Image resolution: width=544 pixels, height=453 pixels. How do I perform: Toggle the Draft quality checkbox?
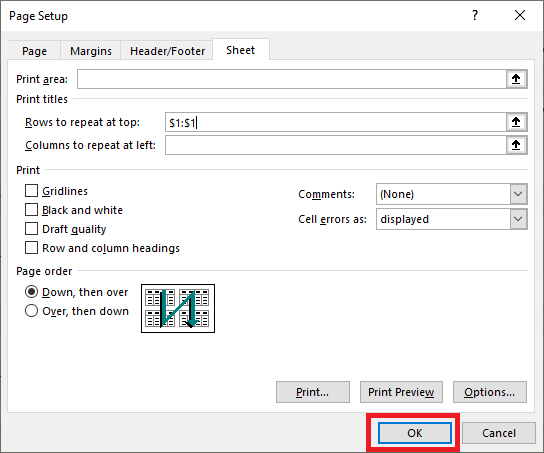click(31, 229)
